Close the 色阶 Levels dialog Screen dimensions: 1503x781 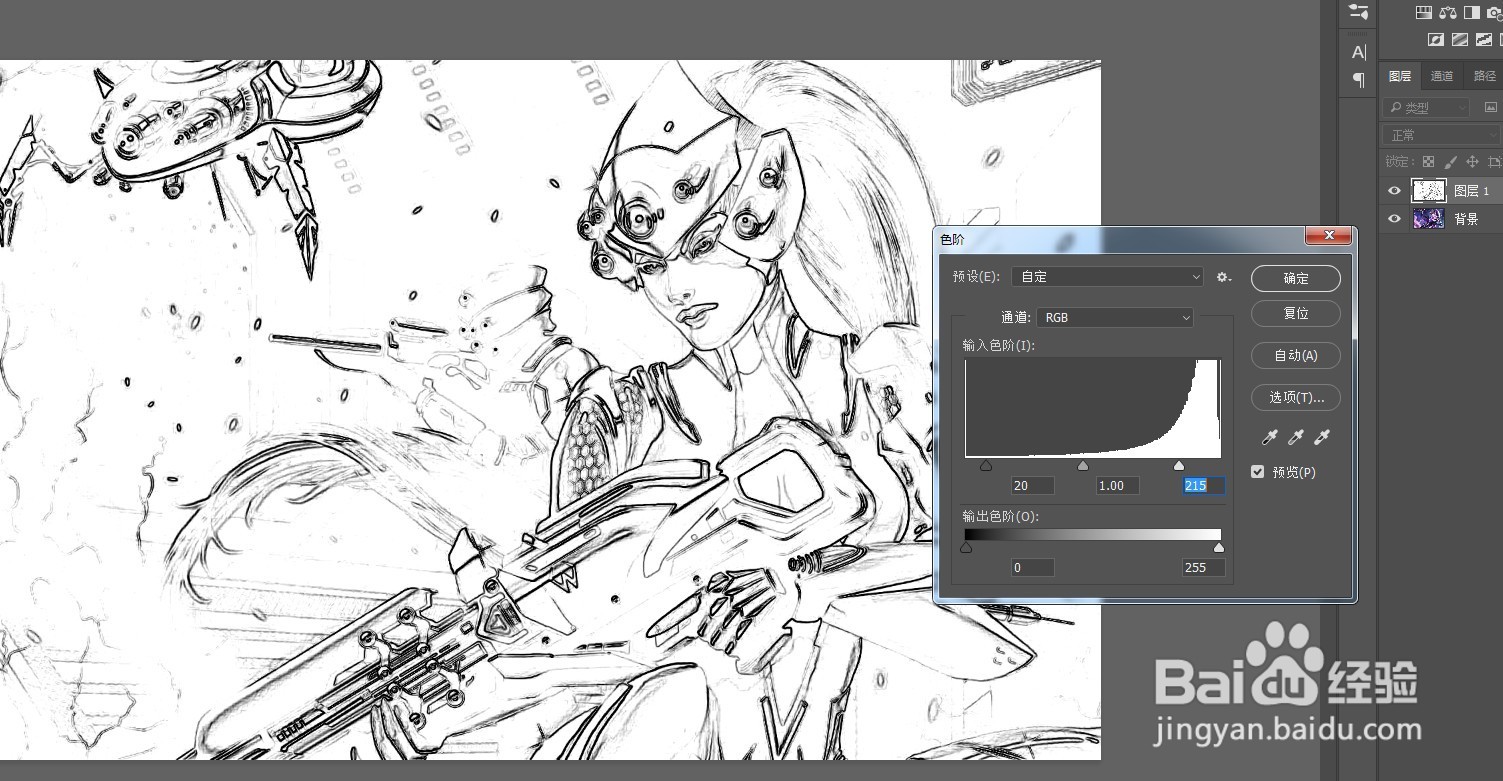[x=1329, y=235]
